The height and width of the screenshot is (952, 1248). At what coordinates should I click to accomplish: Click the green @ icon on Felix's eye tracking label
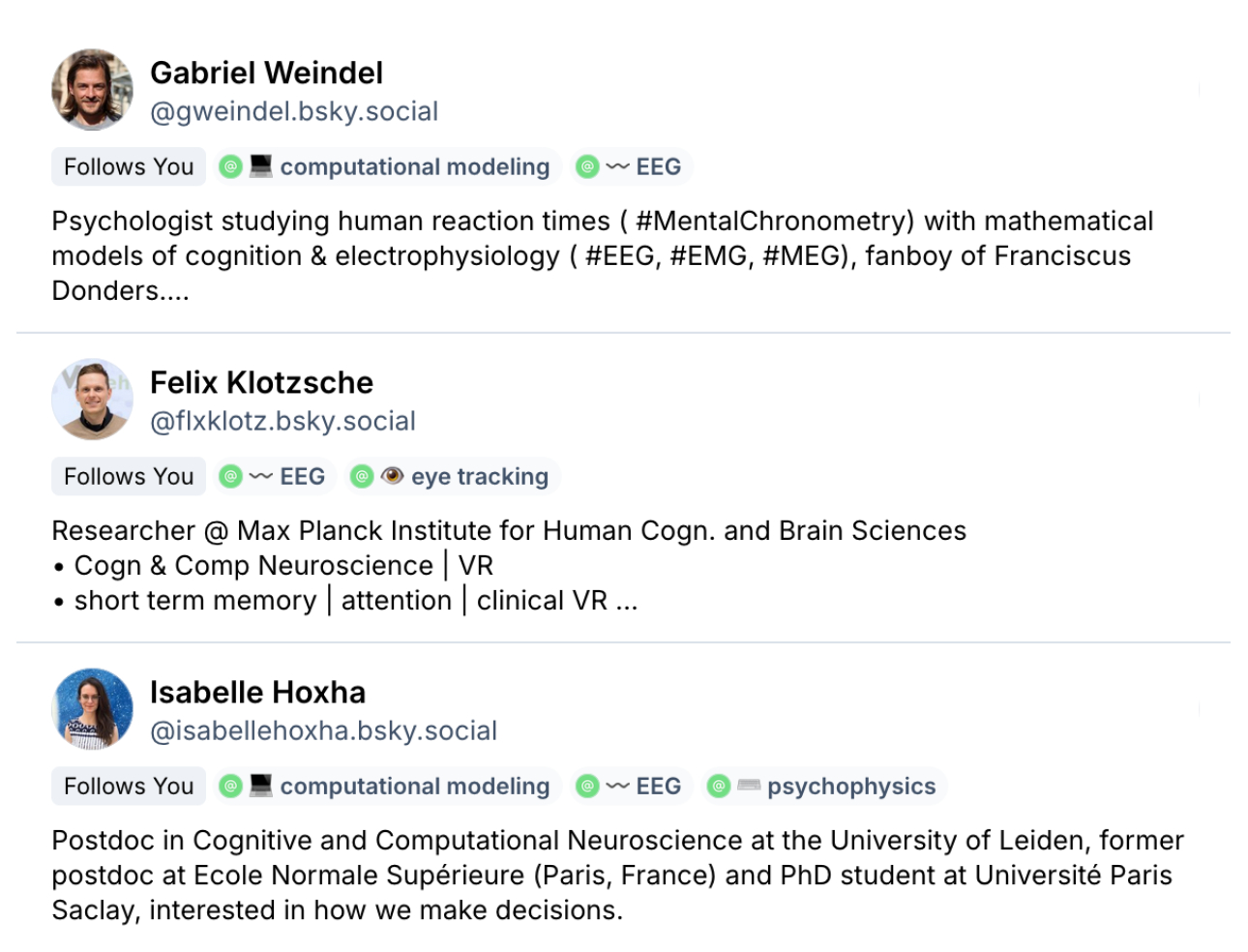(362, 476)
